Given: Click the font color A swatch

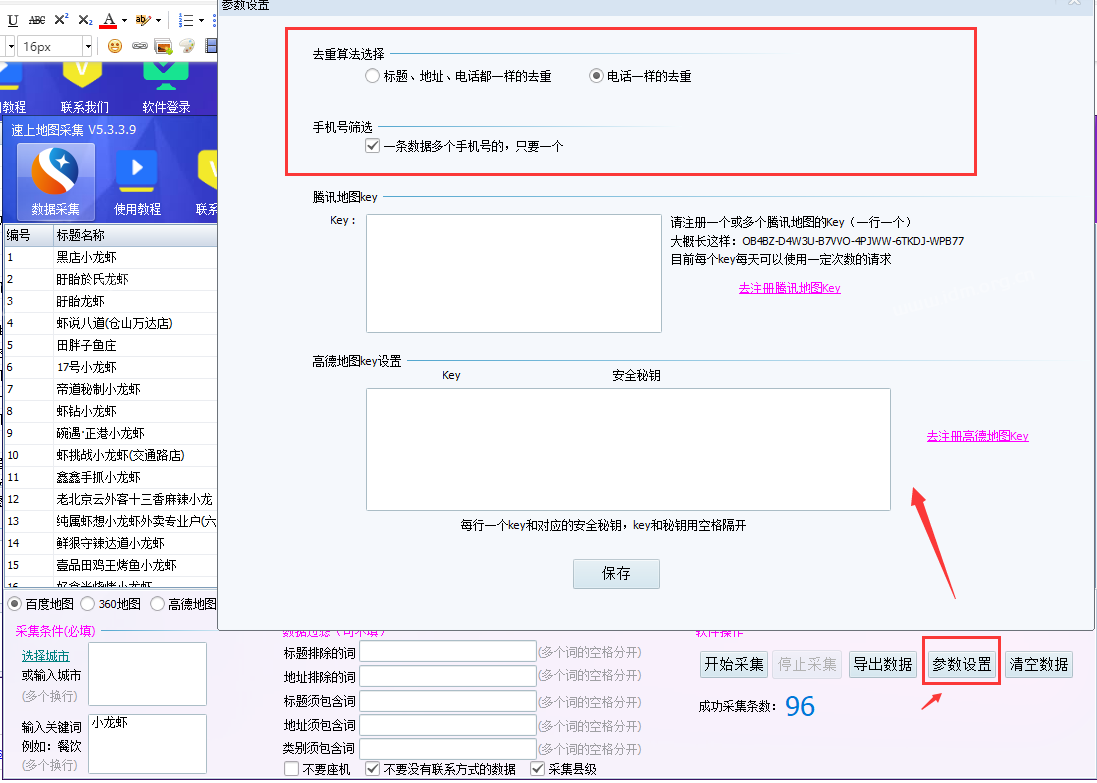Looking at the screenshot, I should click(x=108, y=20).
